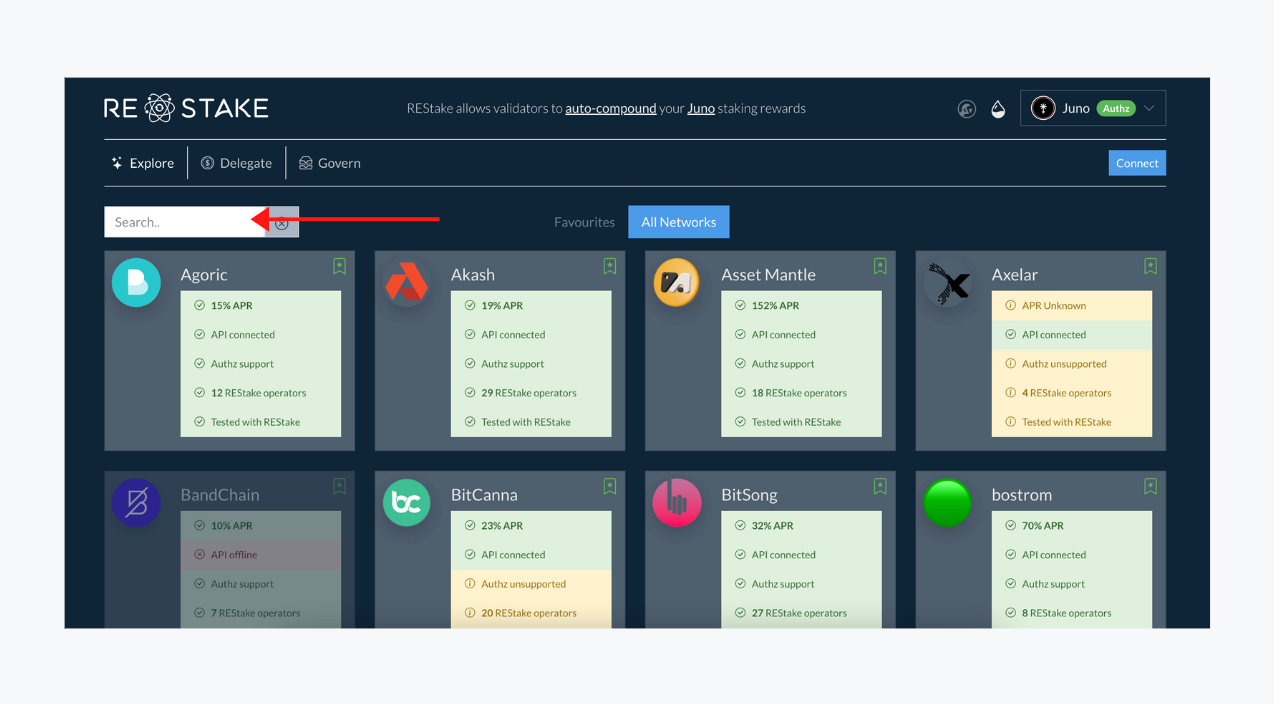Click APR Unknown in the Axelar card
1274x704 pixels.
point(1072,306)
